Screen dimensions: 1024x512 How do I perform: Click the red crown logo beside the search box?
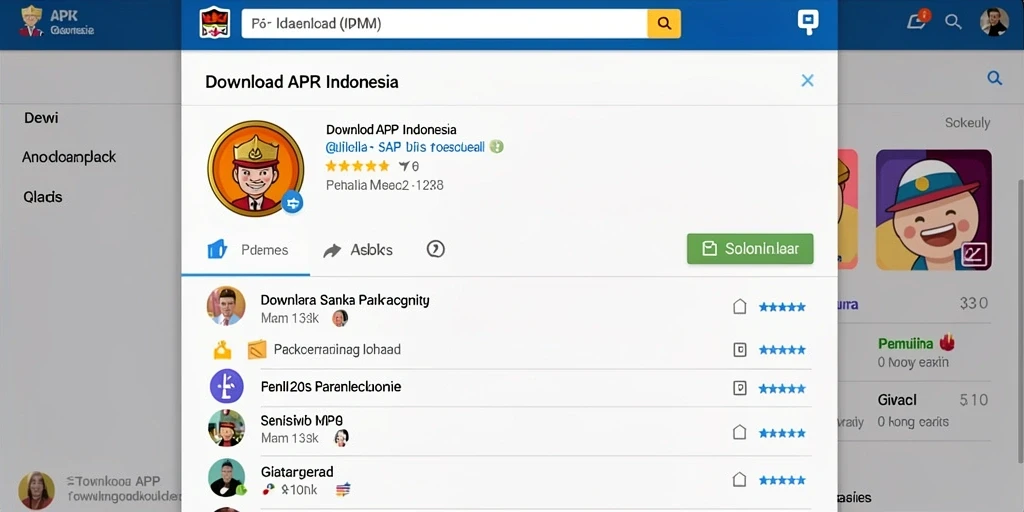[215, 23]
